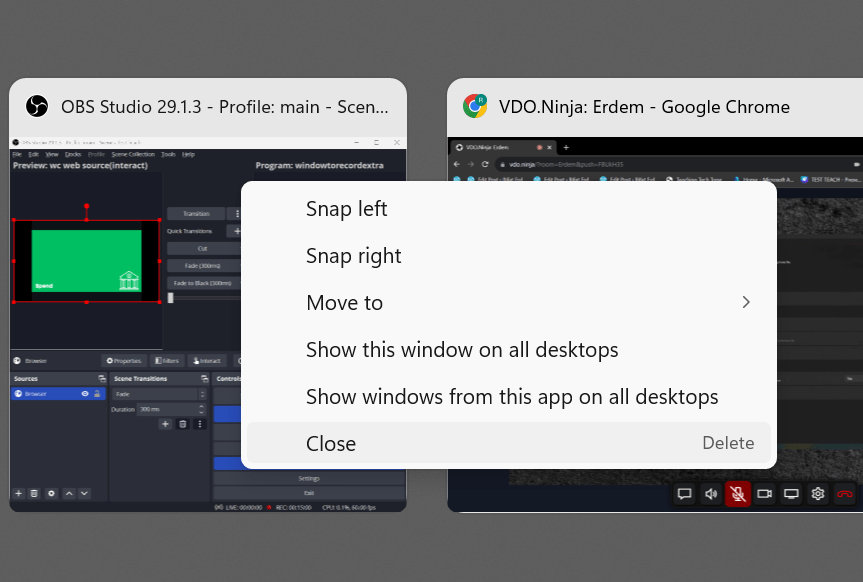The width and height of the screenshot is (863, 582).
Task: Add a source with OBS plus icon
Action: (18, 493)
